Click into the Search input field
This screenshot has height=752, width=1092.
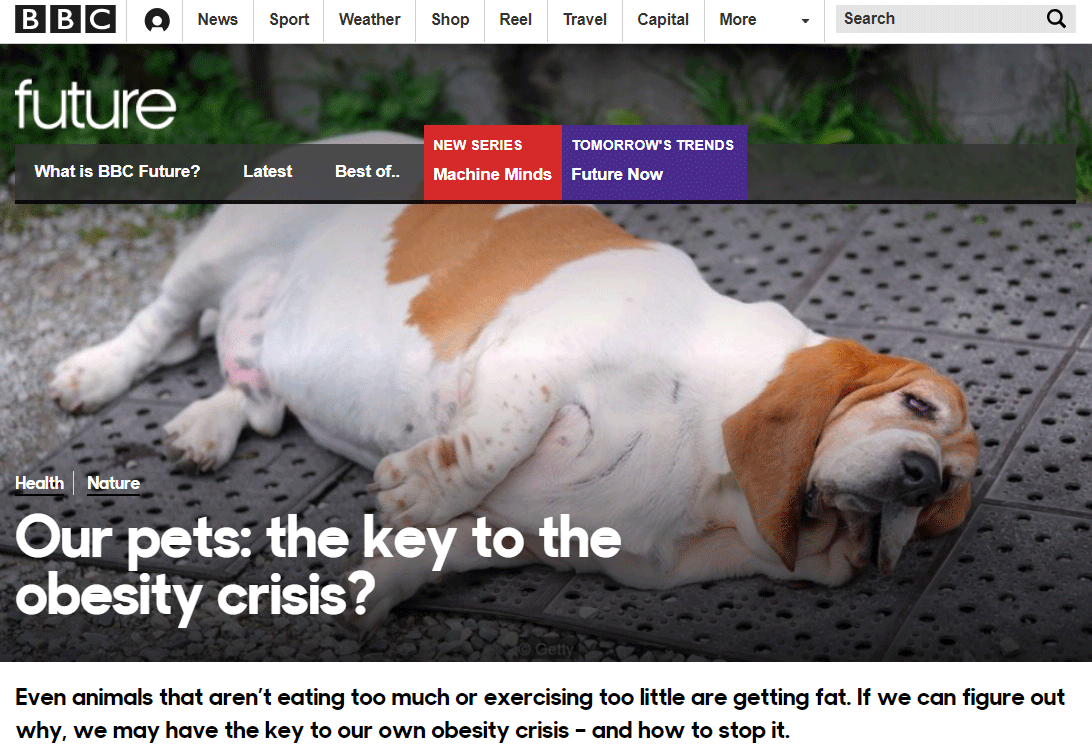point(940,19)
